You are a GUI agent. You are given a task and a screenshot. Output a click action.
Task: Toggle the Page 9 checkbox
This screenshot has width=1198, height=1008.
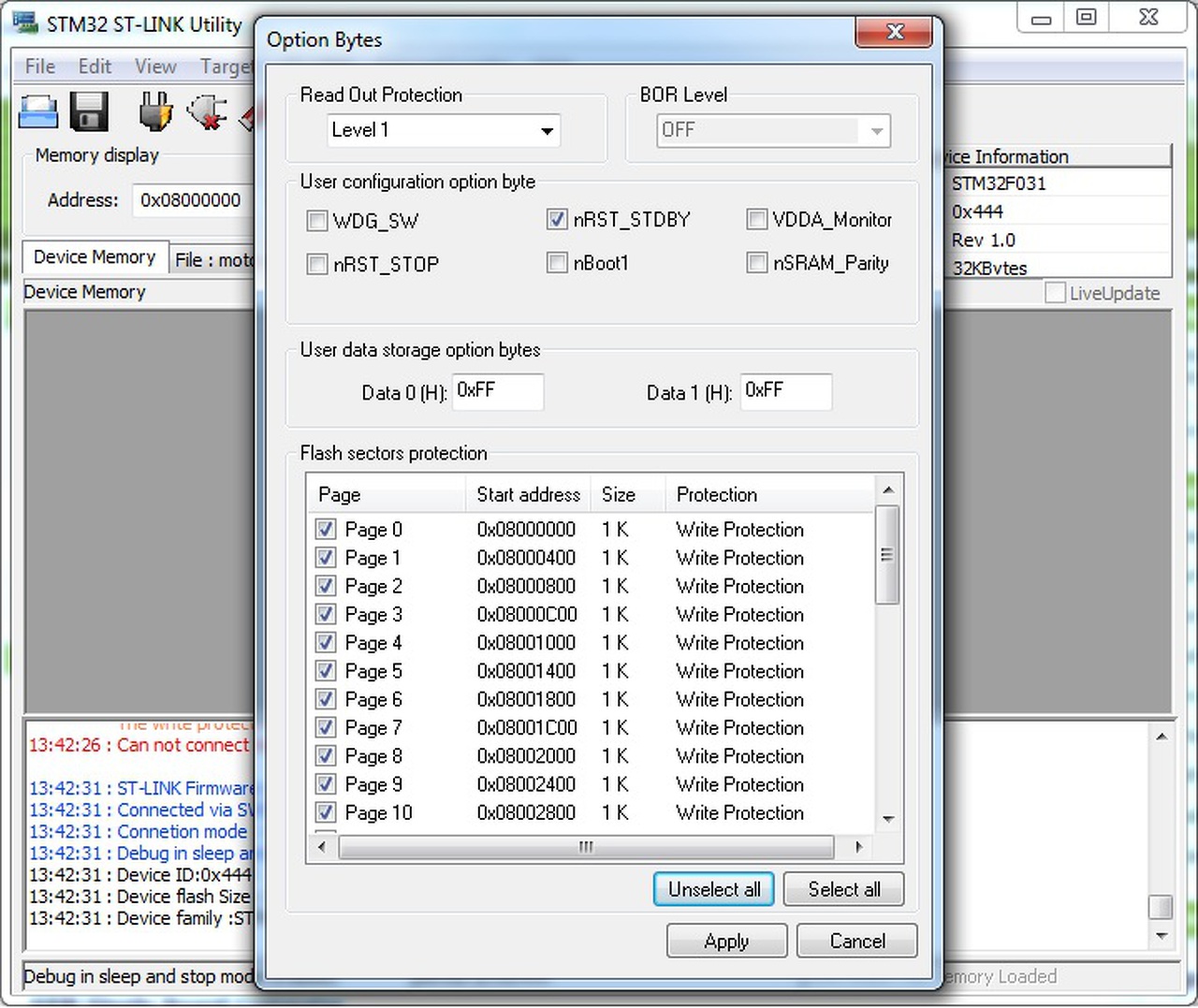[326, 784]
